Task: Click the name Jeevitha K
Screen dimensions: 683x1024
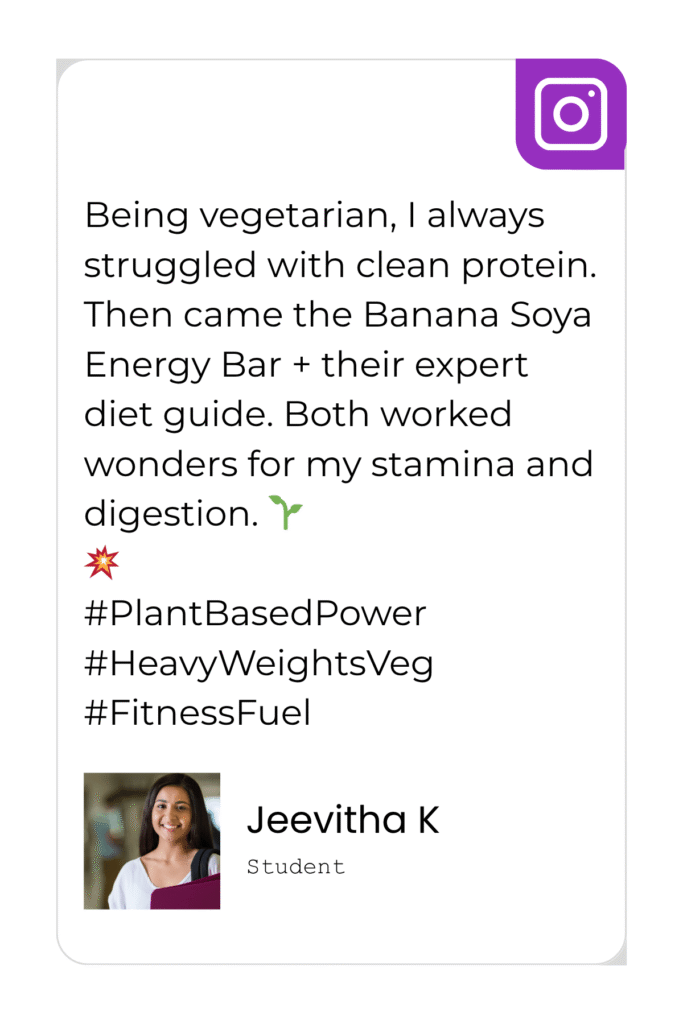Action: point(343,820)
